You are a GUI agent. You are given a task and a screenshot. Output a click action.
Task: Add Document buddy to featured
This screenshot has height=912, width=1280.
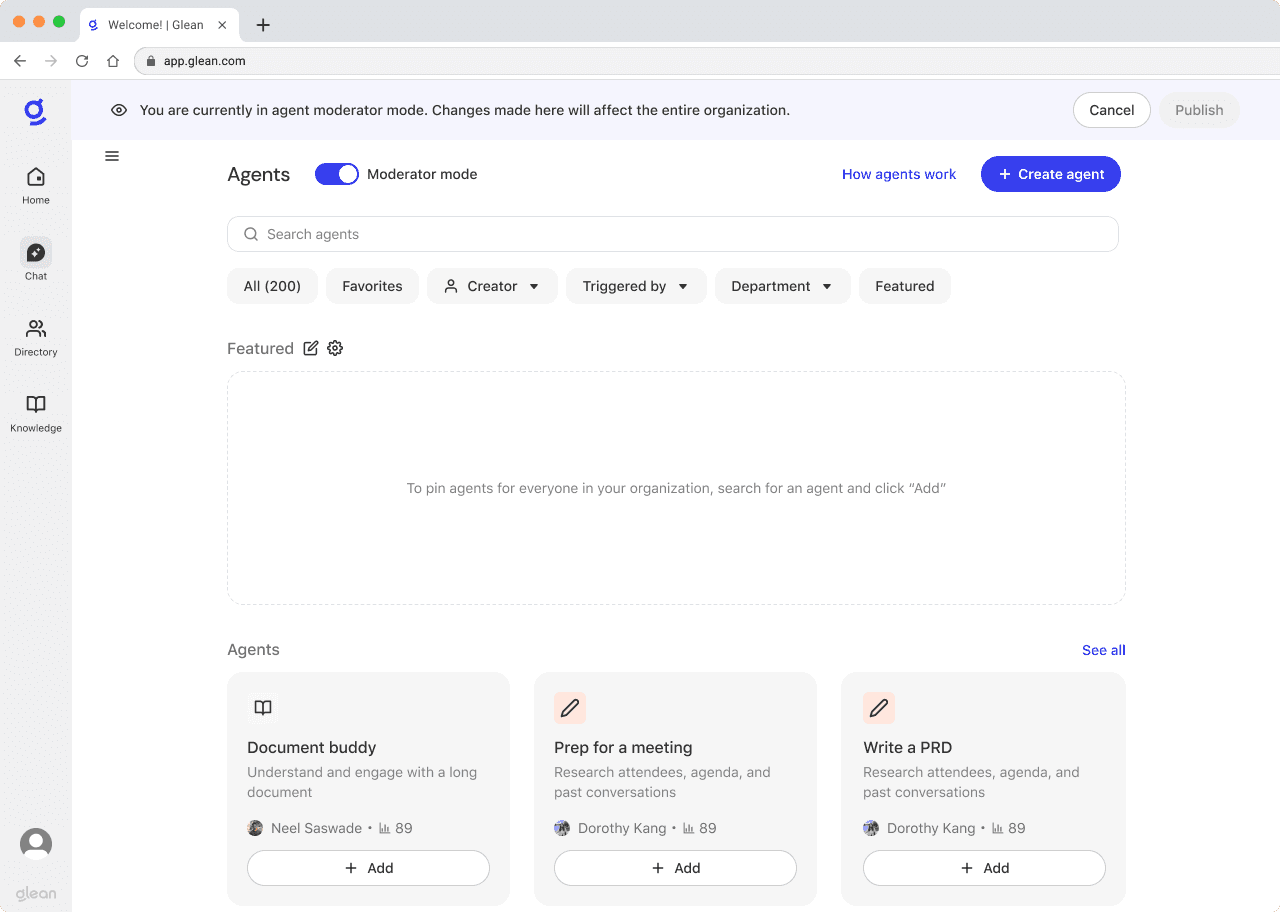point(368,868)
